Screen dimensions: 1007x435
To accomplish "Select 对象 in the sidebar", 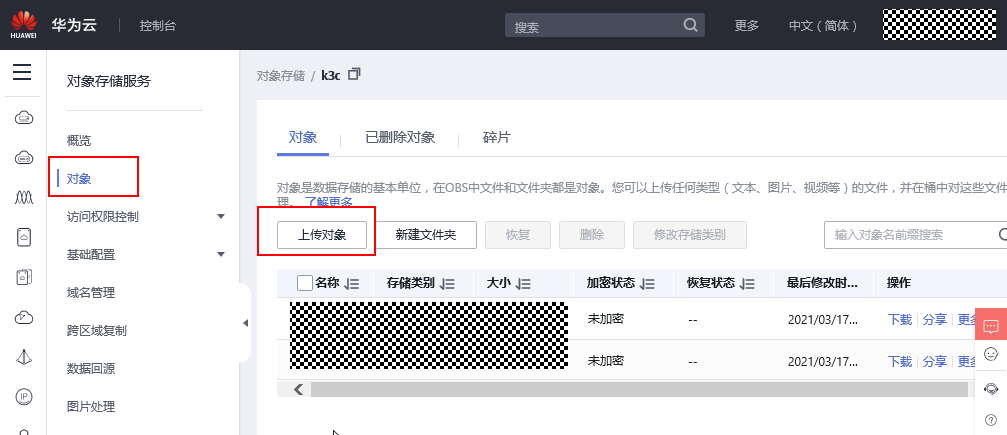I will point(79,179).
